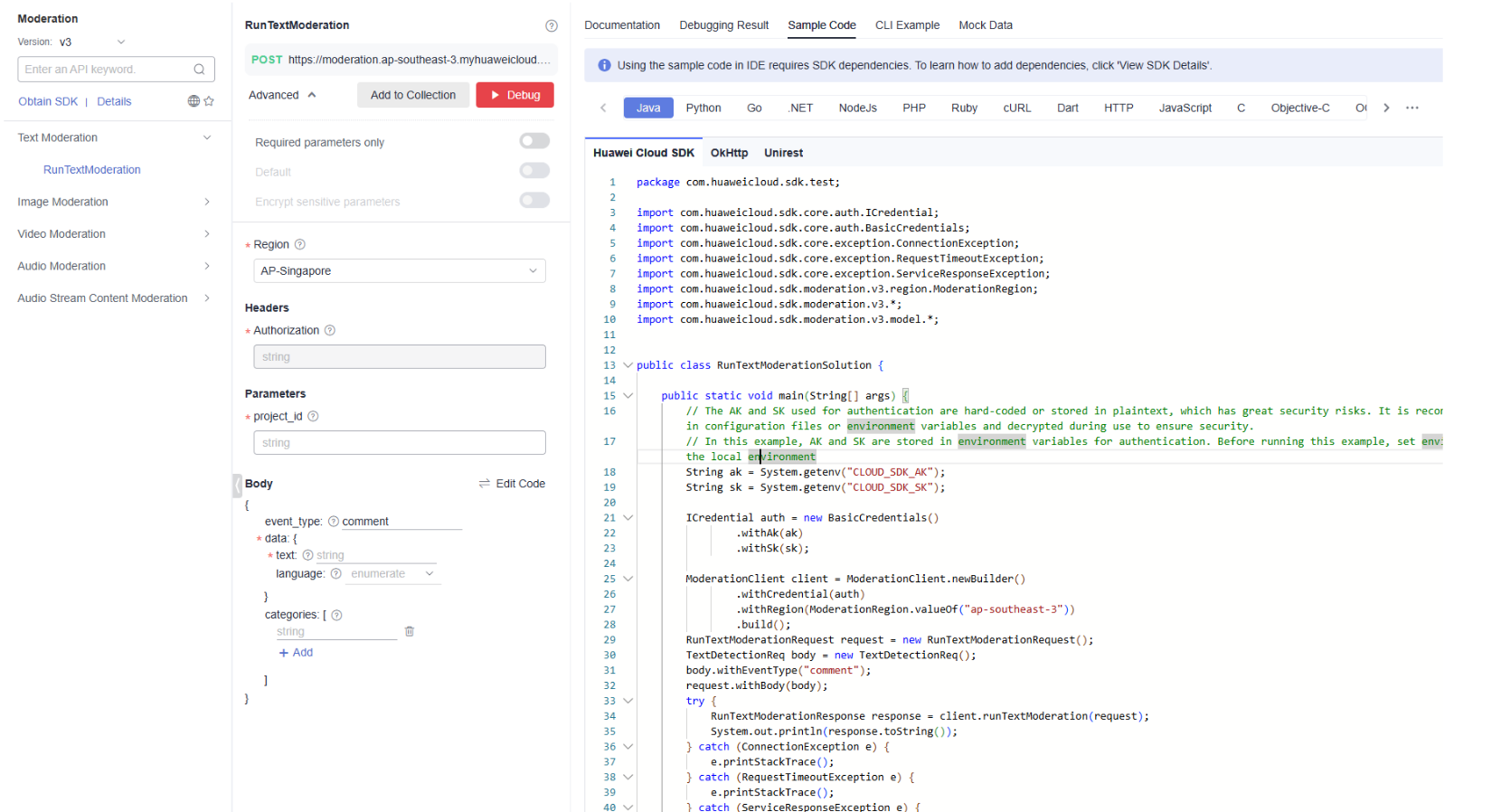Collapse the middle panel using the side handle
The width and height of the screenshot is (1501, 812).
[x=237, y=486]
